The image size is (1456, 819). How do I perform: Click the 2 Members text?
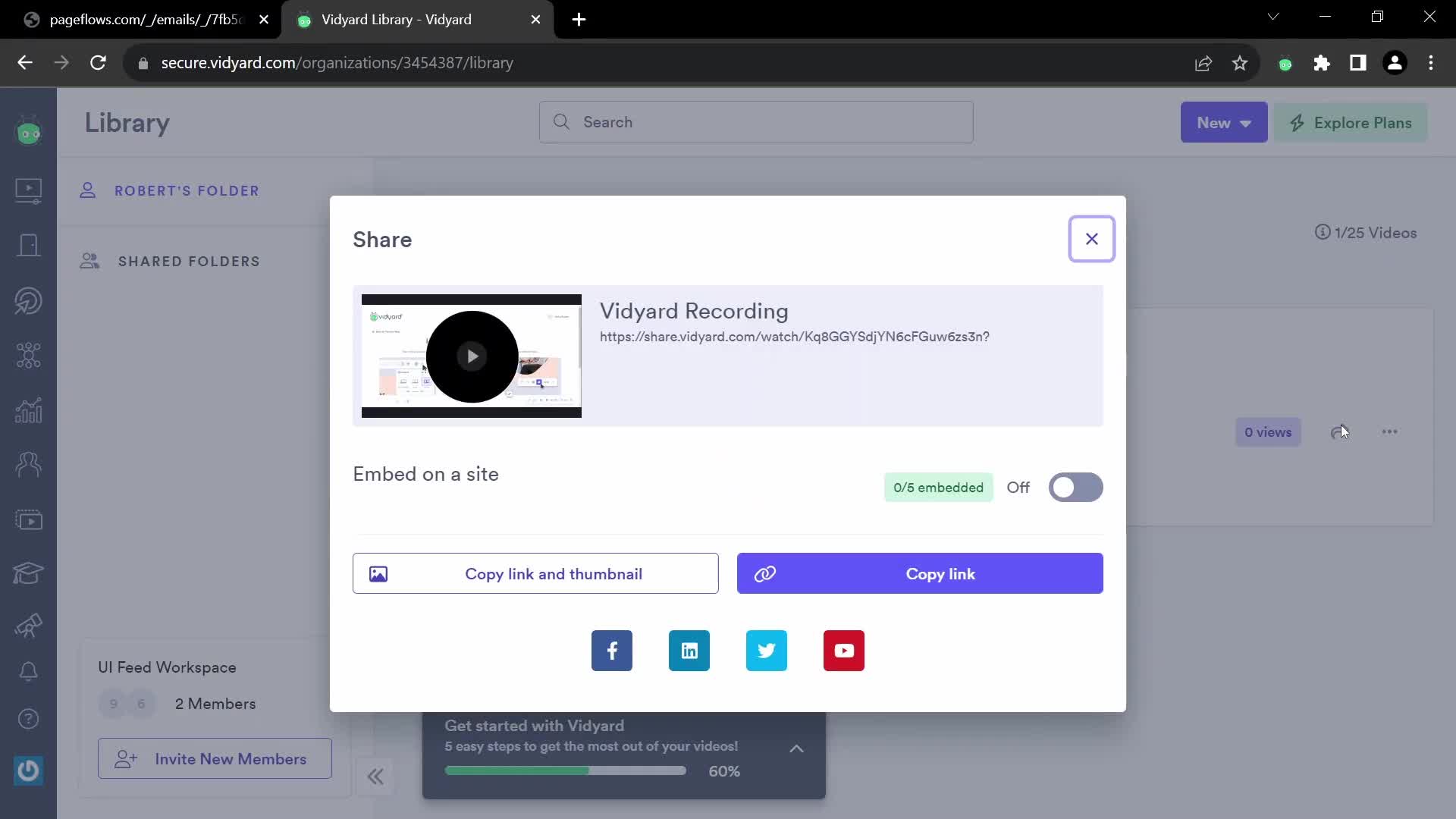tap(215, 704)
